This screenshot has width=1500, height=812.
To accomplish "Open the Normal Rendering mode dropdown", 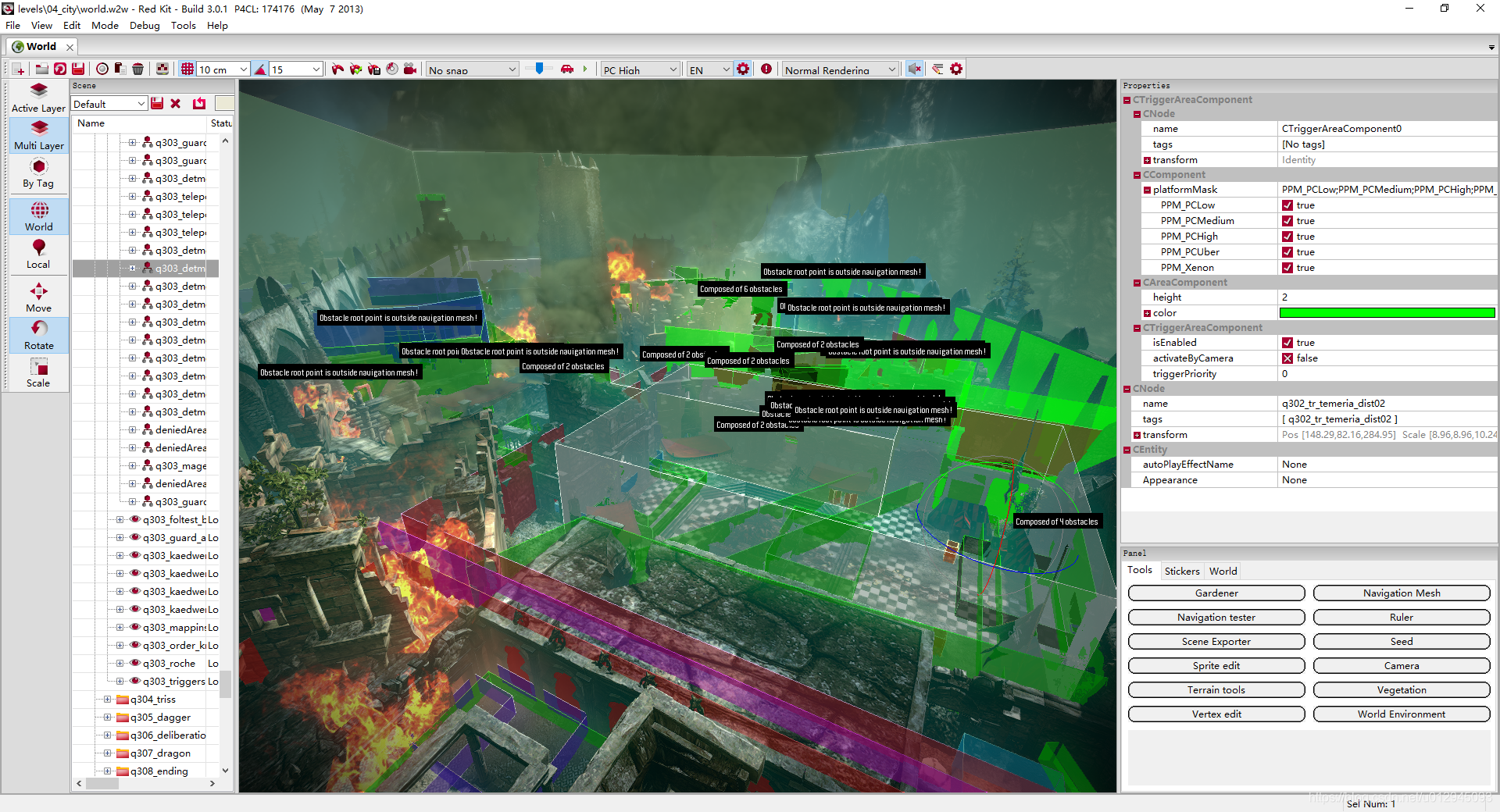I will (840, 69).
